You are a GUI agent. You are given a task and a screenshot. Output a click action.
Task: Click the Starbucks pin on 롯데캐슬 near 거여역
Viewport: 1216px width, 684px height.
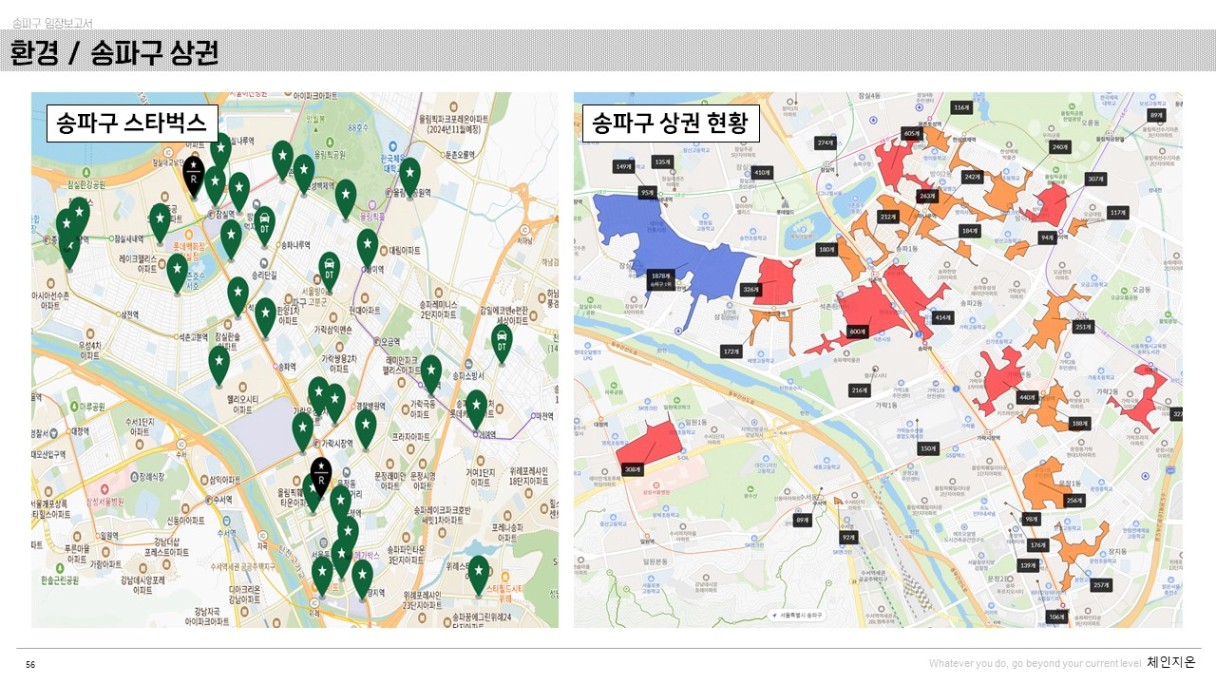[476, 408]
